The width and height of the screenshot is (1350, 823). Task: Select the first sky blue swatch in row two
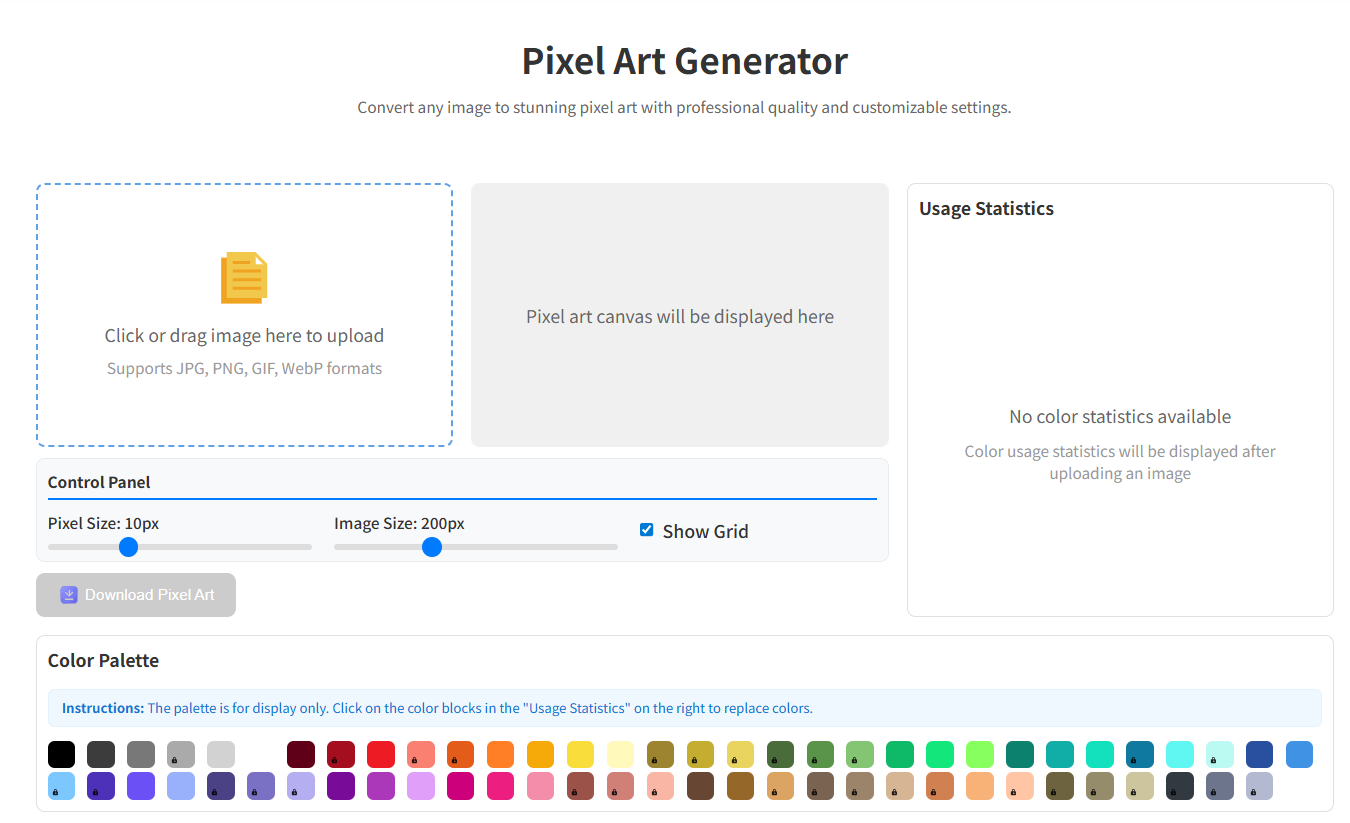click(x=61, y=786)
